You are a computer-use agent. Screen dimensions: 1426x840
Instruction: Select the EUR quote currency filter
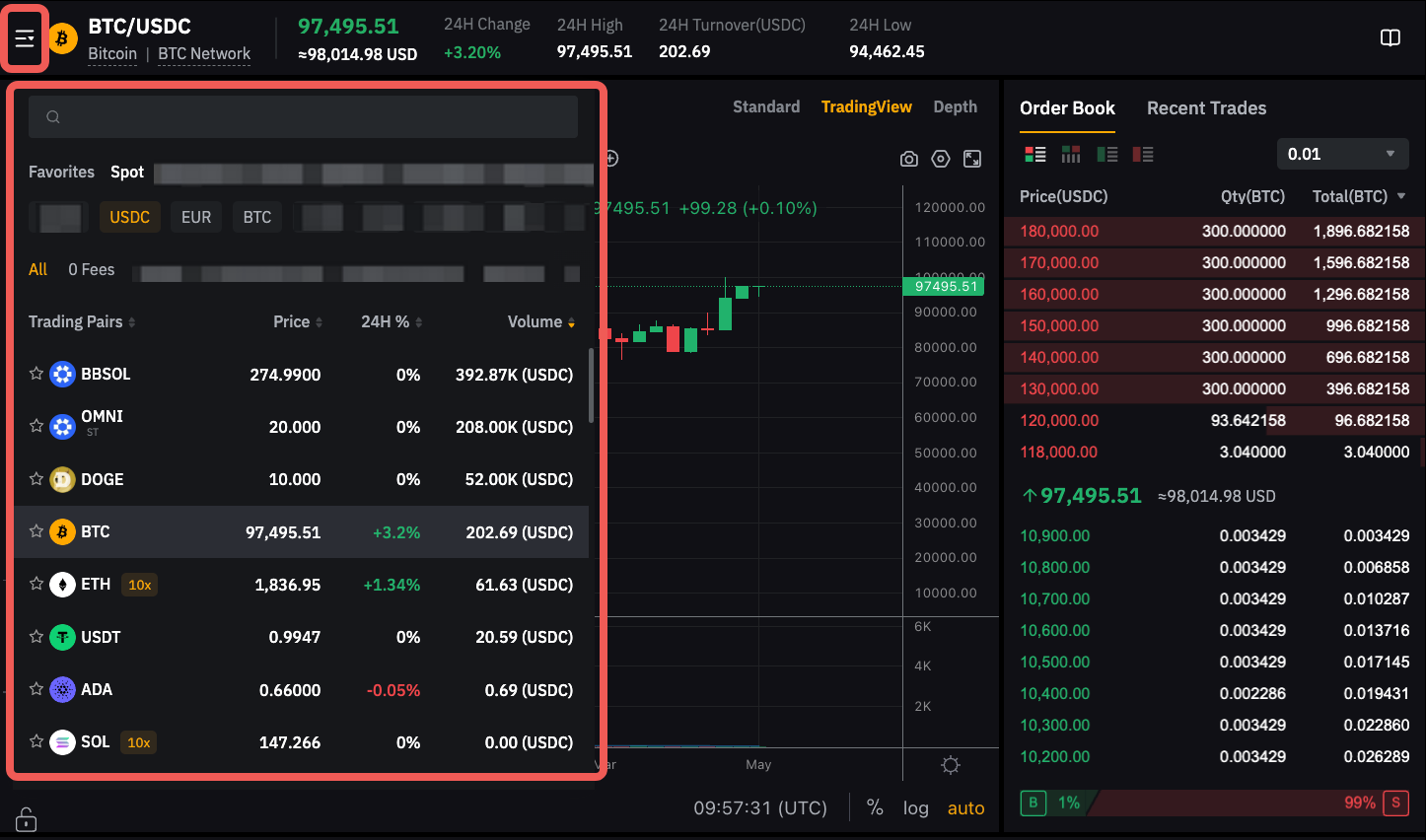click(196, 217)
